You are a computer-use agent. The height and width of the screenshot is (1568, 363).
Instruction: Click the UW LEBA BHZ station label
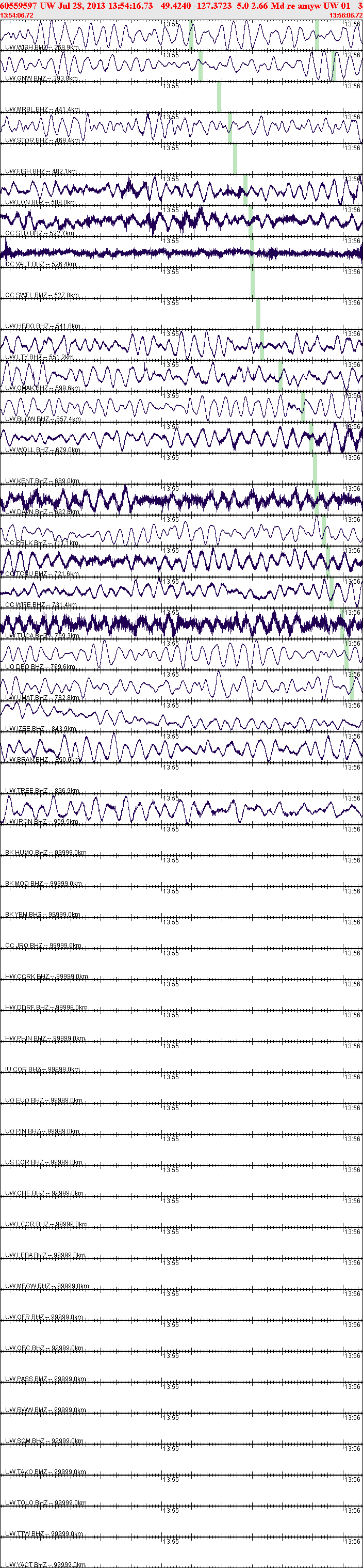point(45,1256)
